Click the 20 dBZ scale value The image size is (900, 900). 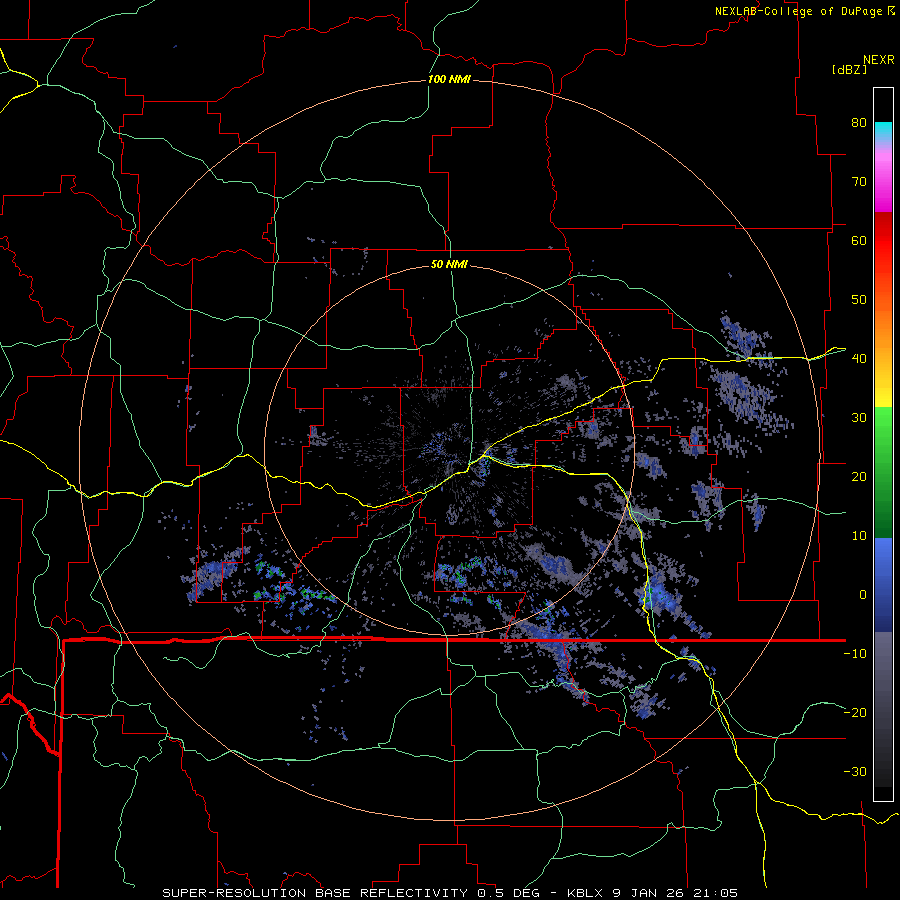pos(859,476)
